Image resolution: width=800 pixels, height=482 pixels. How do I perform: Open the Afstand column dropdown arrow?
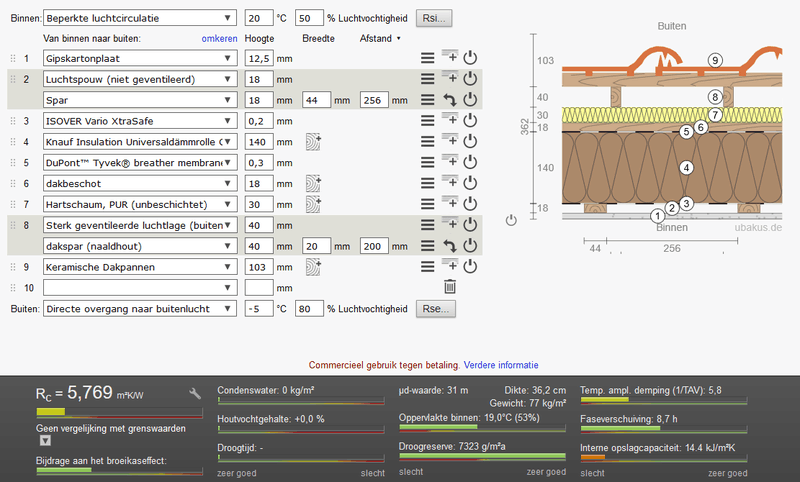(398, 39)
